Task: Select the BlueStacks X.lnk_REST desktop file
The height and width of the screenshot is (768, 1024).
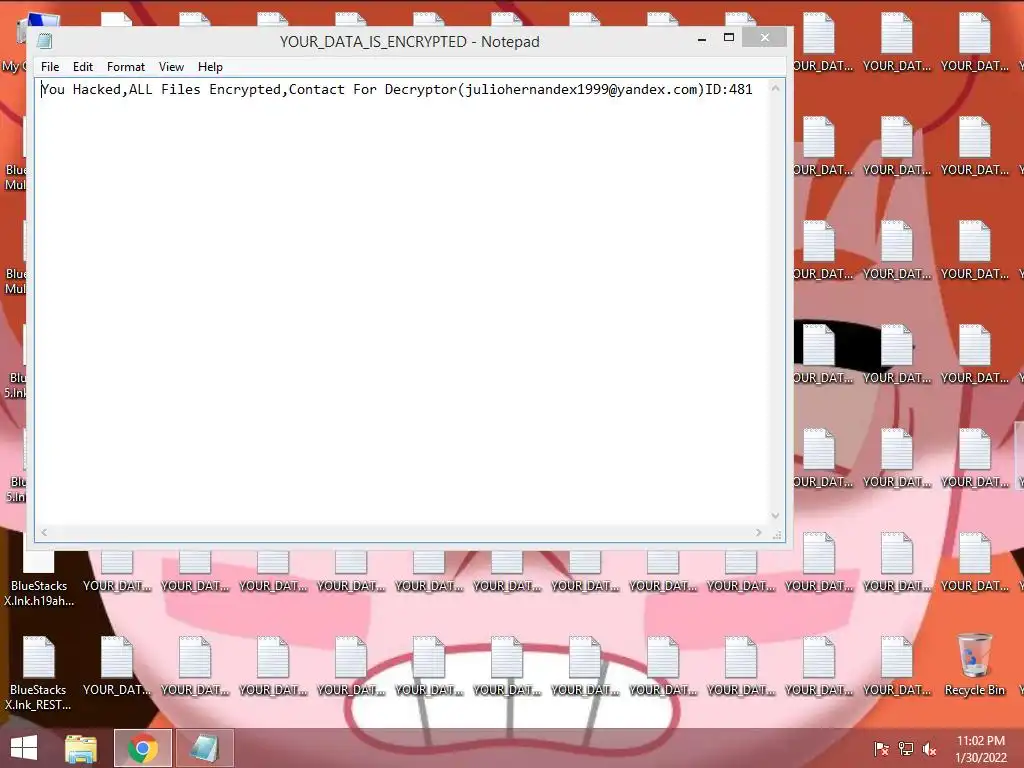Action: point(39,674)
